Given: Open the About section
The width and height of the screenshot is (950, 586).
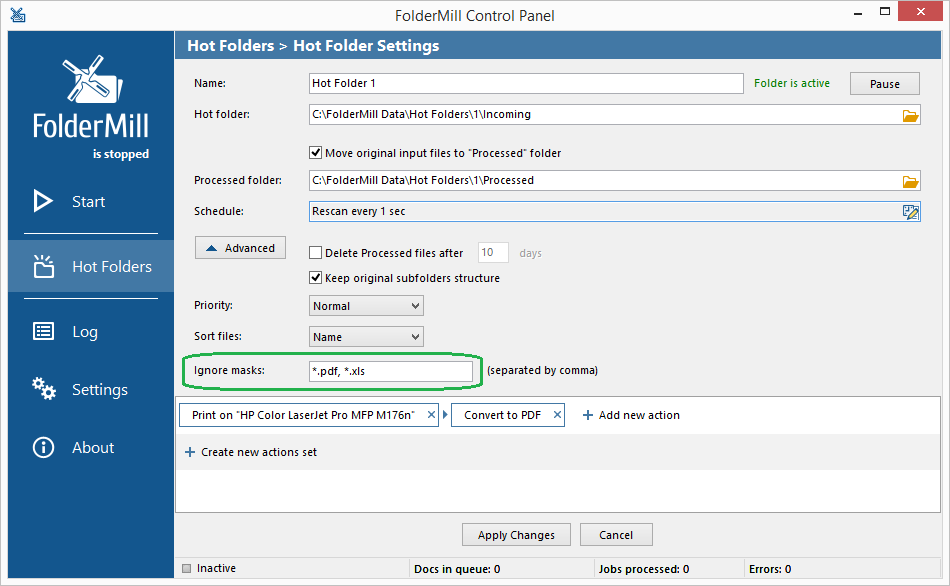Looking at the screenshot, I should click(91, 447).
